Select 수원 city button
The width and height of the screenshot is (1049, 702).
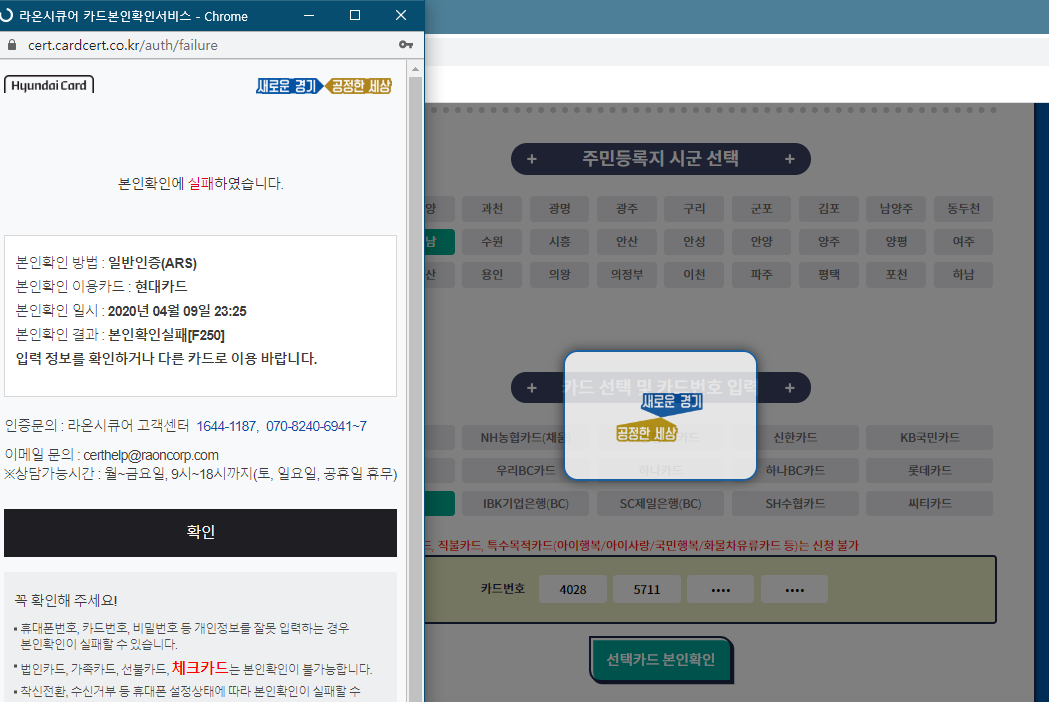click(492, 242)
